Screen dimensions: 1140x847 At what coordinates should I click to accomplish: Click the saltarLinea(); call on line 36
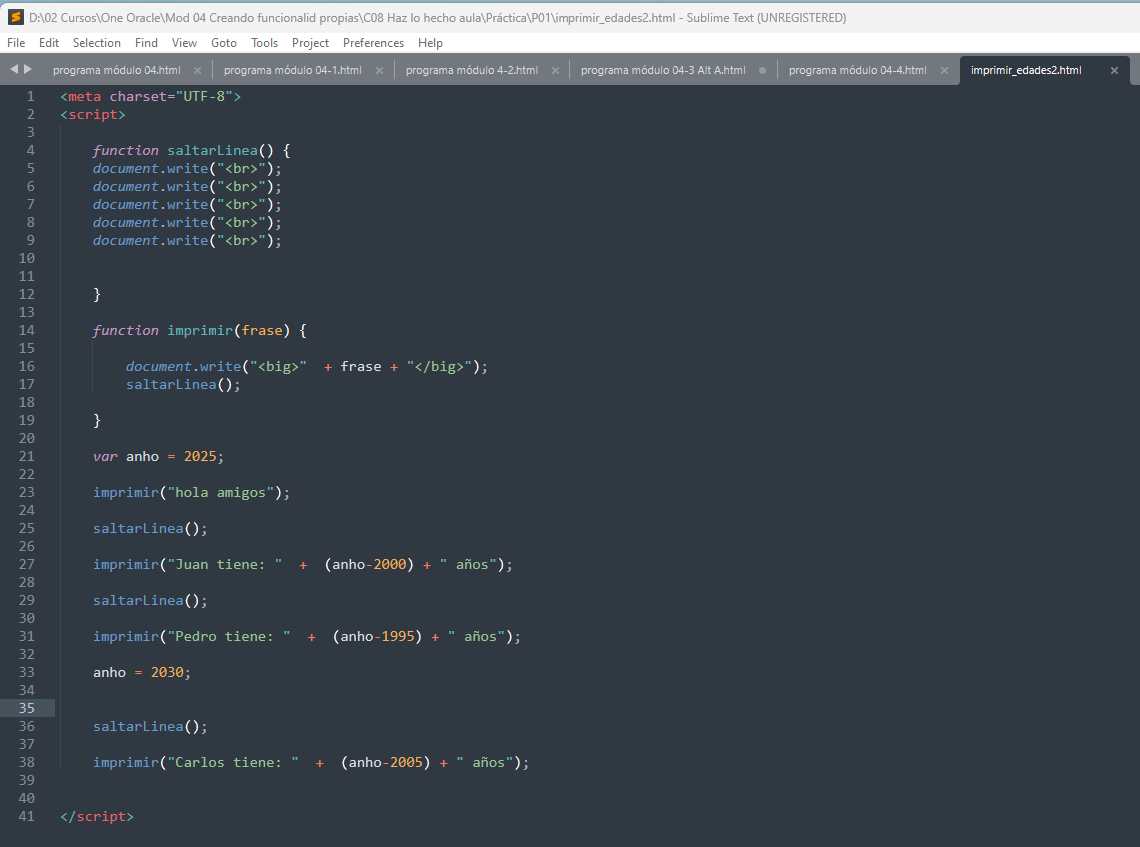[150, 726]
